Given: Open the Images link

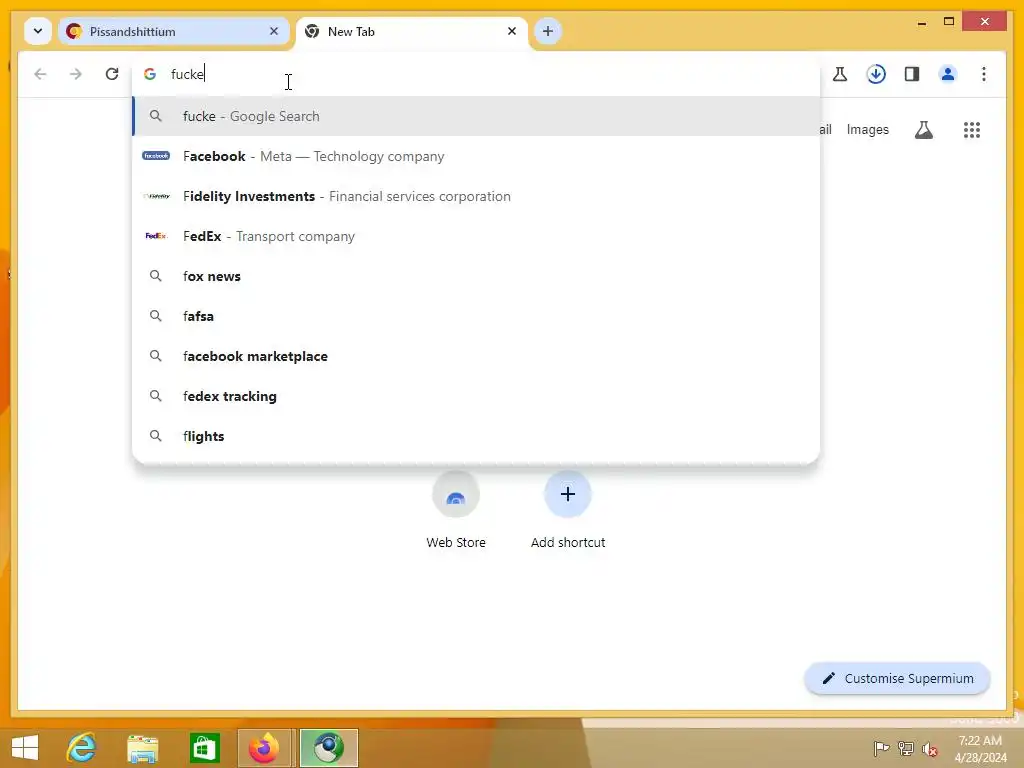Looking at the screenshot, I should (867, 130).
